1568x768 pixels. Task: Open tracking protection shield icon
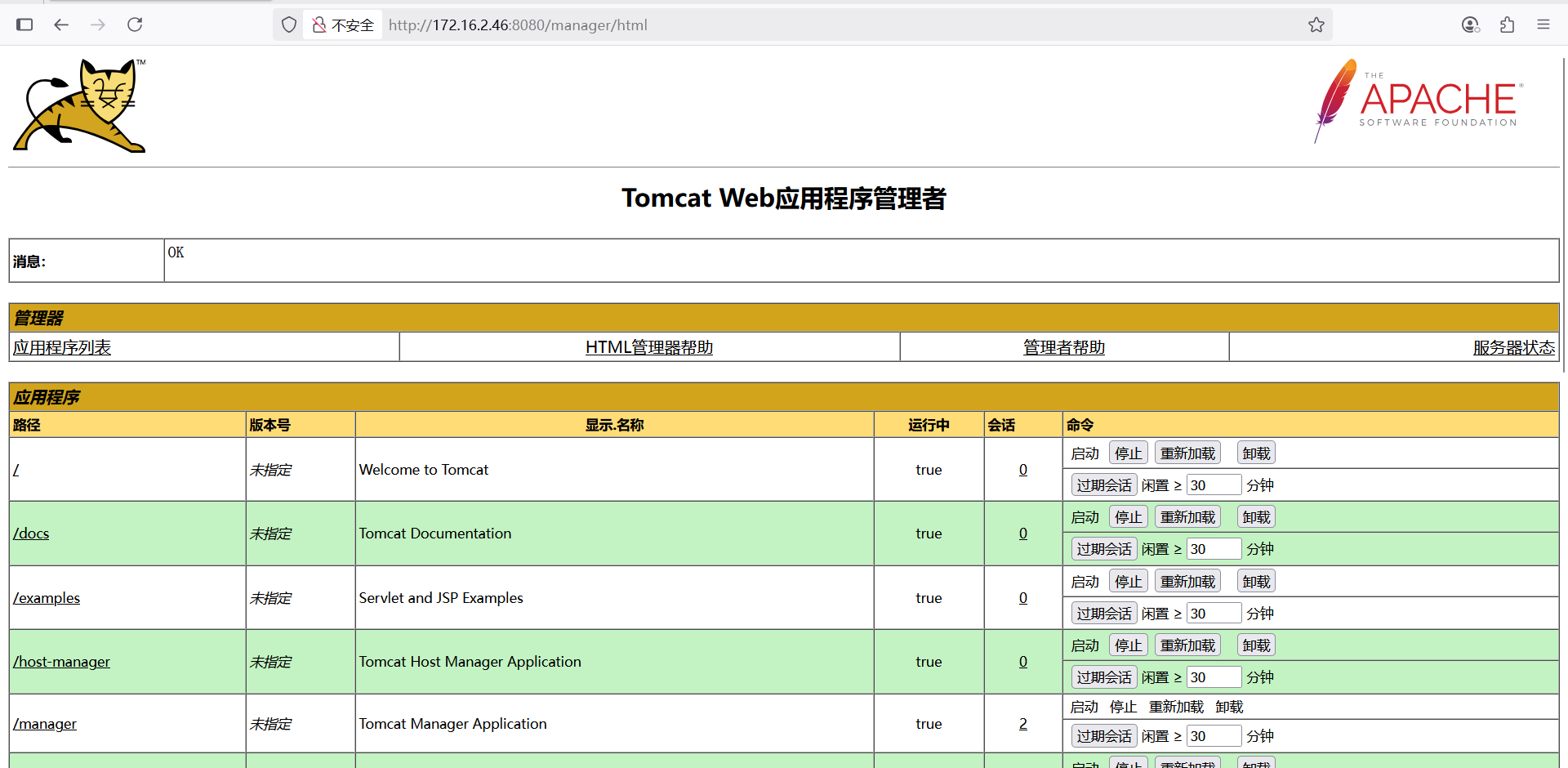289,25
